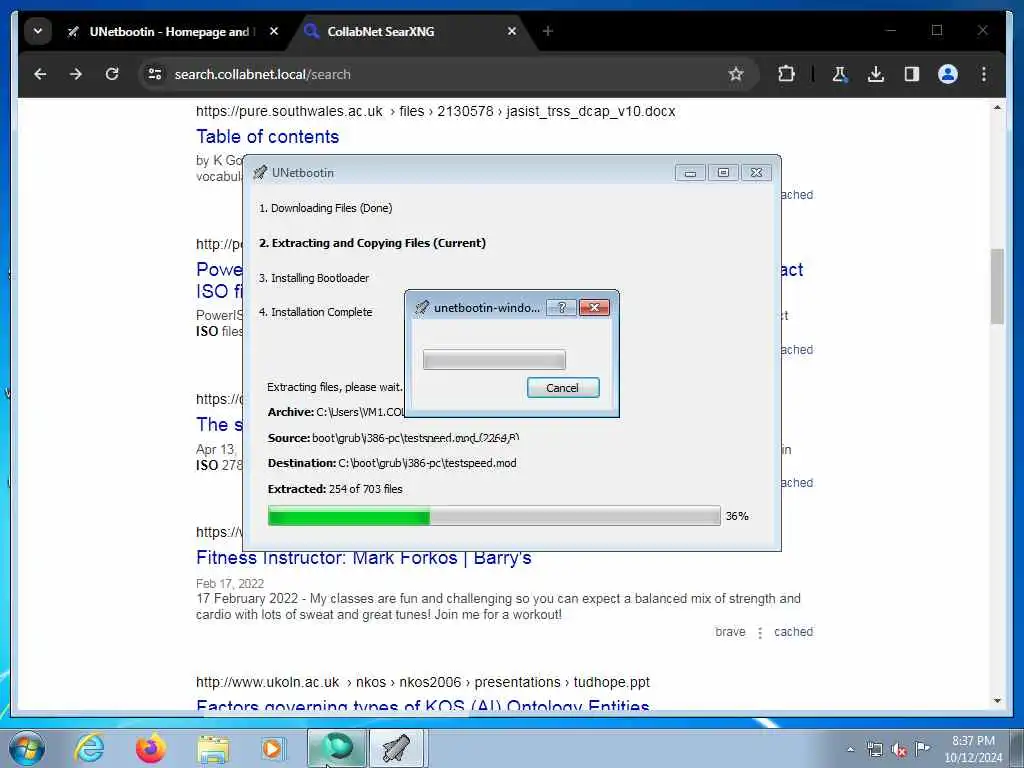Toggle the browser side panel

[x=912, y=74]
